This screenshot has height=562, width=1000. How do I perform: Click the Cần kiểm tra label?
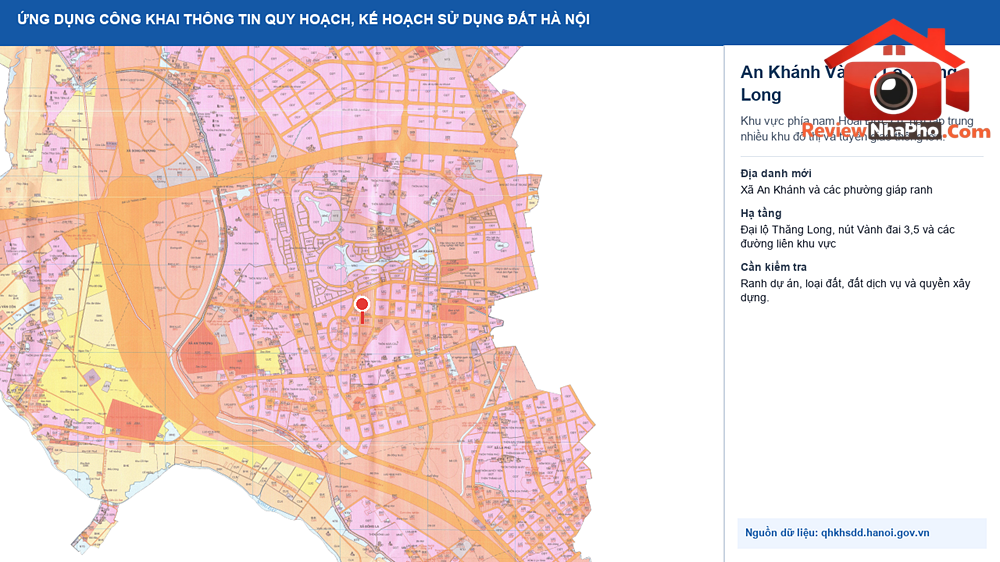(x=774, y=267)
